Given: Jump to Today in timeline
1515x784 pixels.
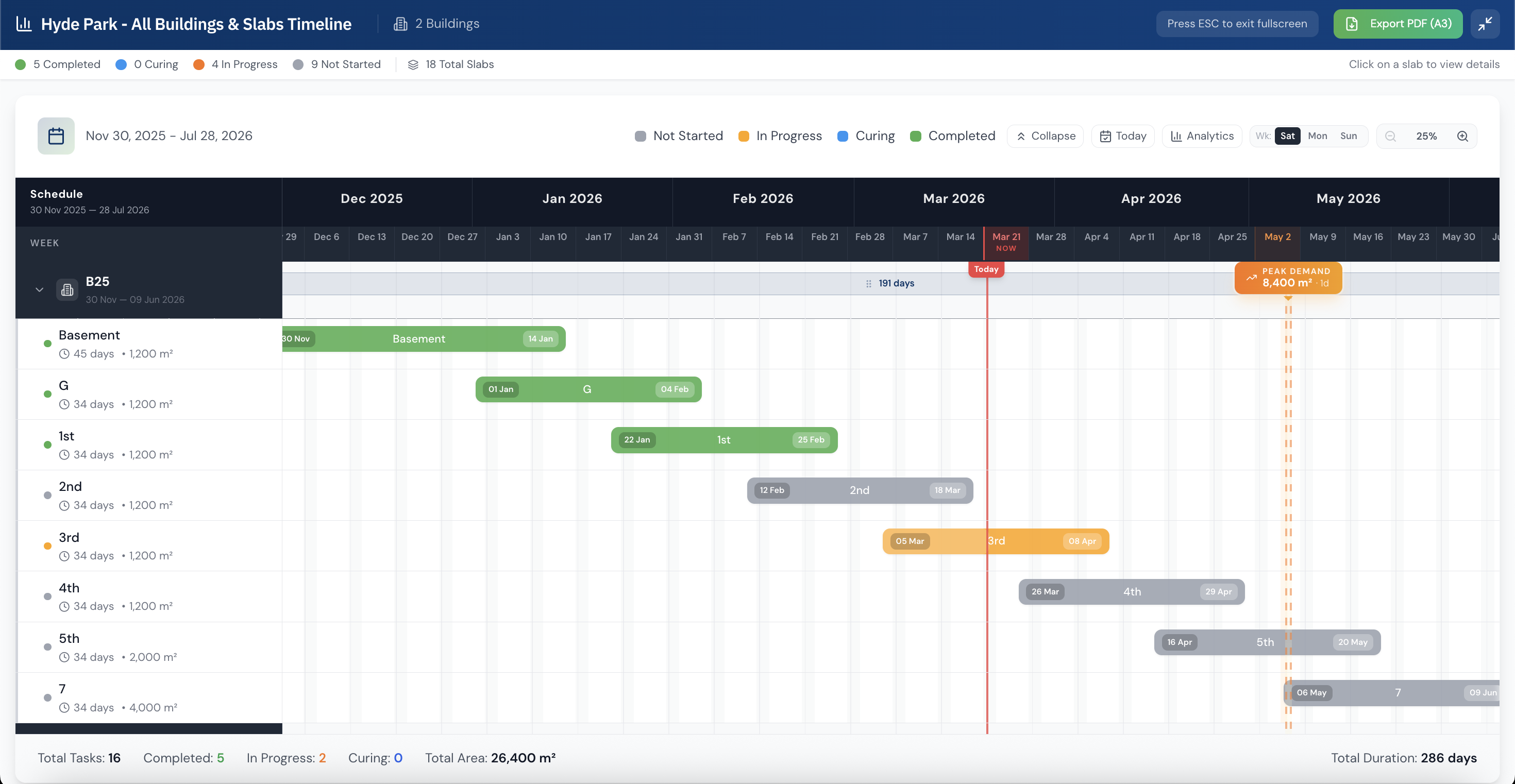Looking at the screenshot, I should pos(1123,137).
